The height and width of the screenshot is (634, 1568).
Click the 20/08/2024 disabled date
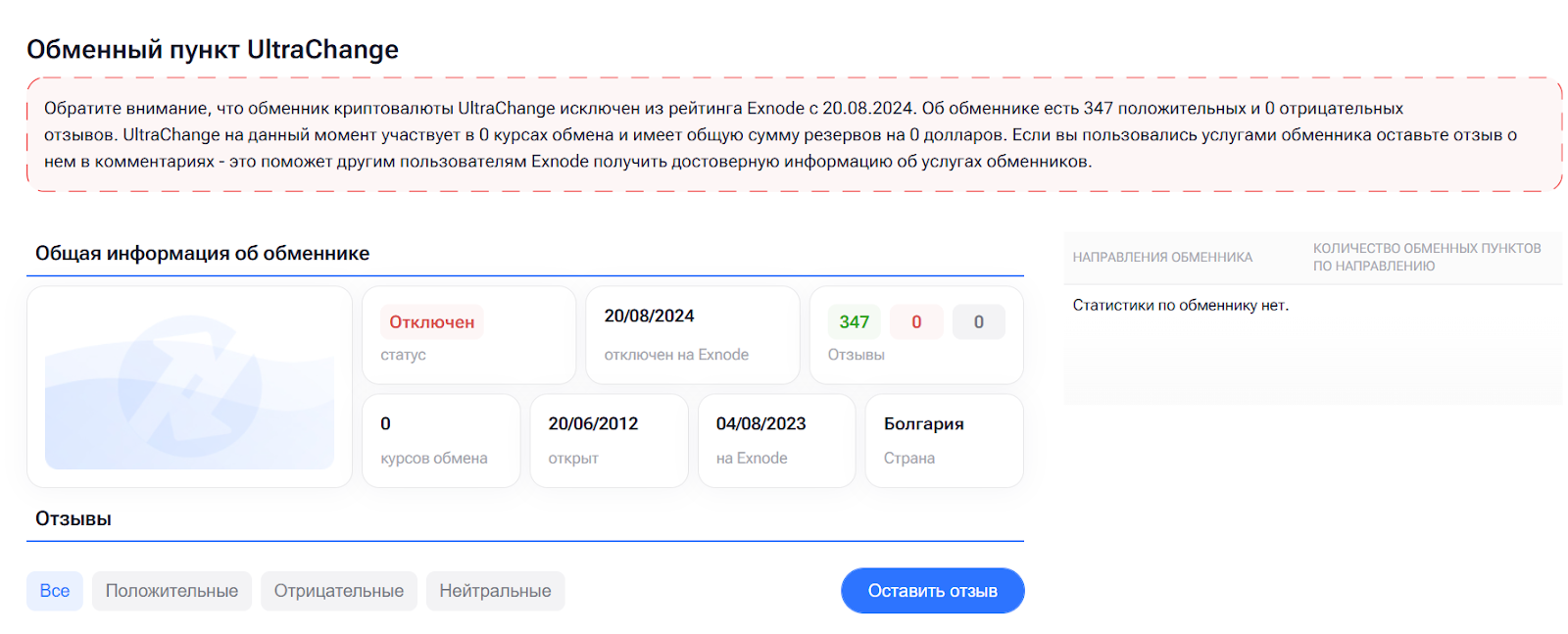click(x=649, y=317)
